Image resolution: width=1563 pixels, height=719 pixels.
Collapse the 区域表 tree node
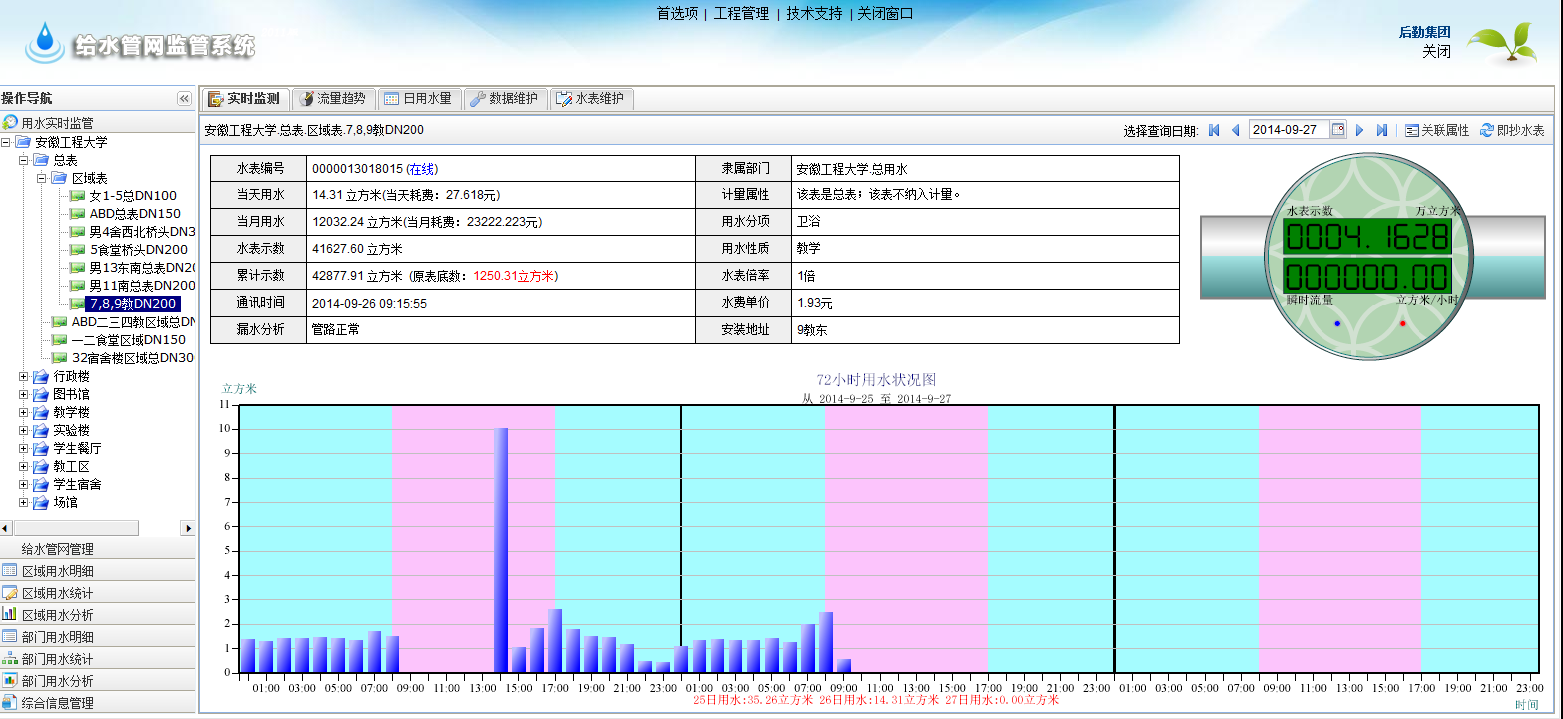[x=42, y=178]
